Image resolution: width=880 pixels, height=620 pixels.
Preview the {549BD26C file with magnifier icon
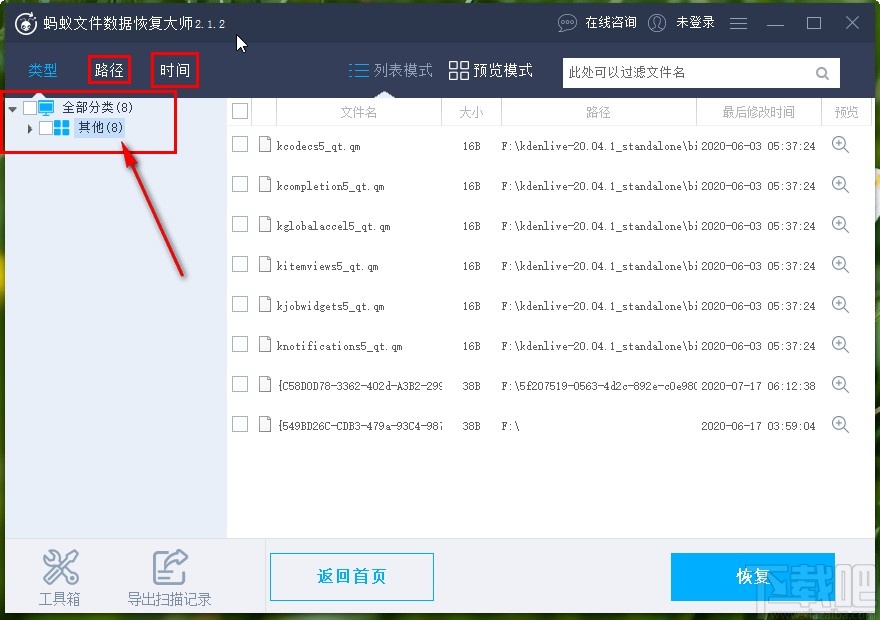[x=840, y=425]
